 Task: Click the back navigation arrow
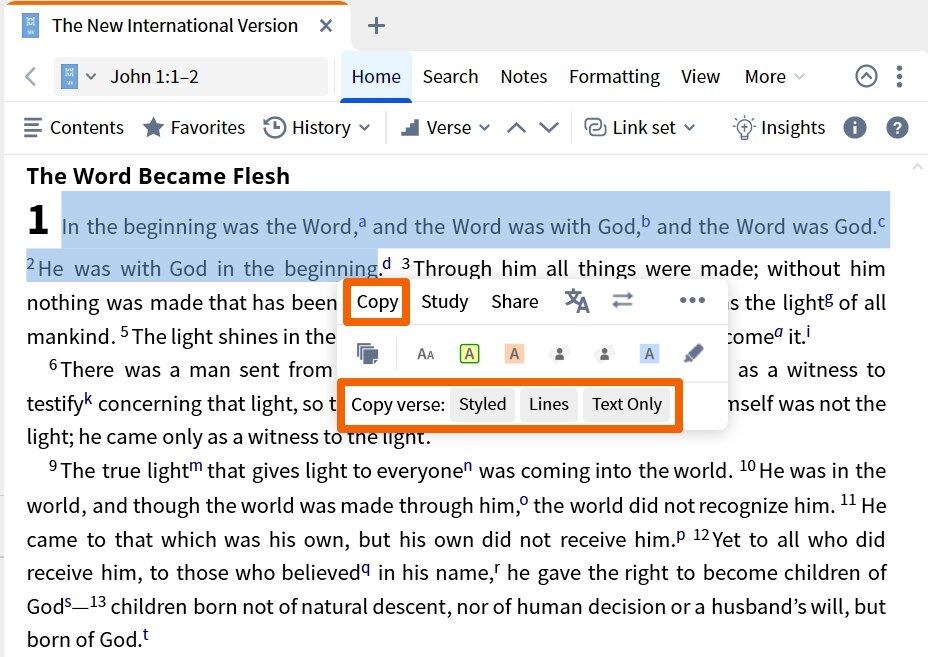click(x=31, y=76)
